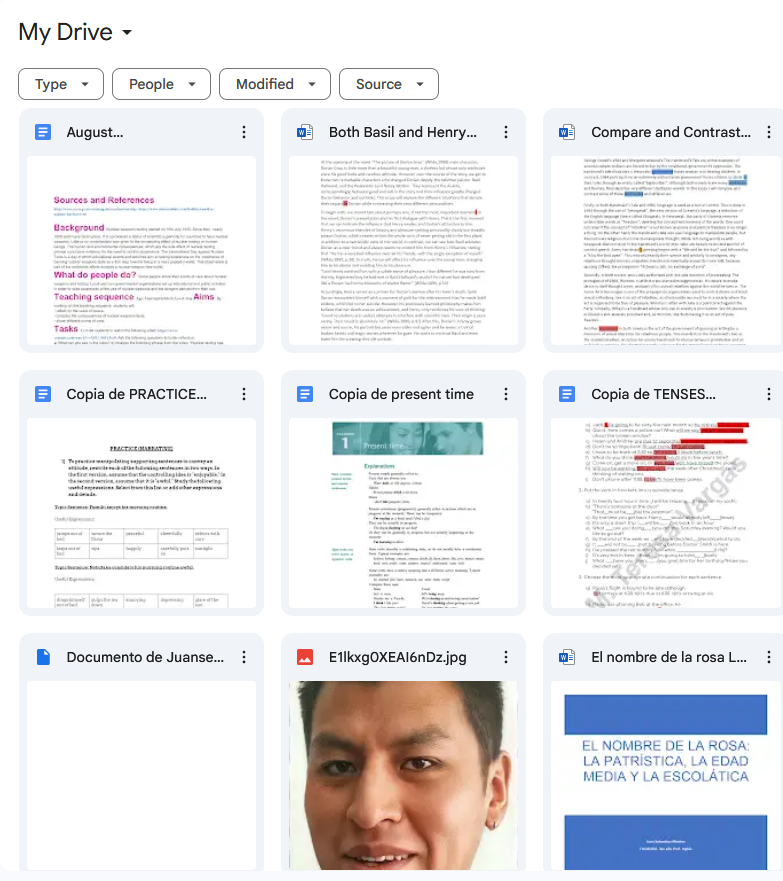Open more actions for Copia de present time

click(x=506, y=394)
